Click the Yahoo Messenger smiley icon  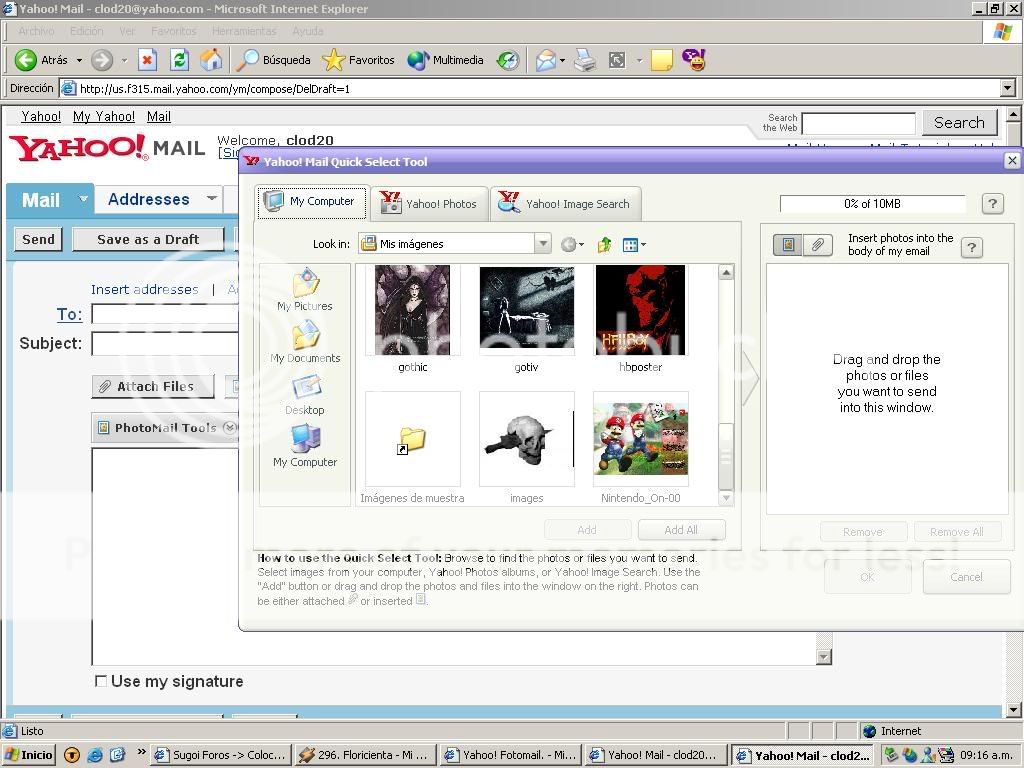[694, 59]
